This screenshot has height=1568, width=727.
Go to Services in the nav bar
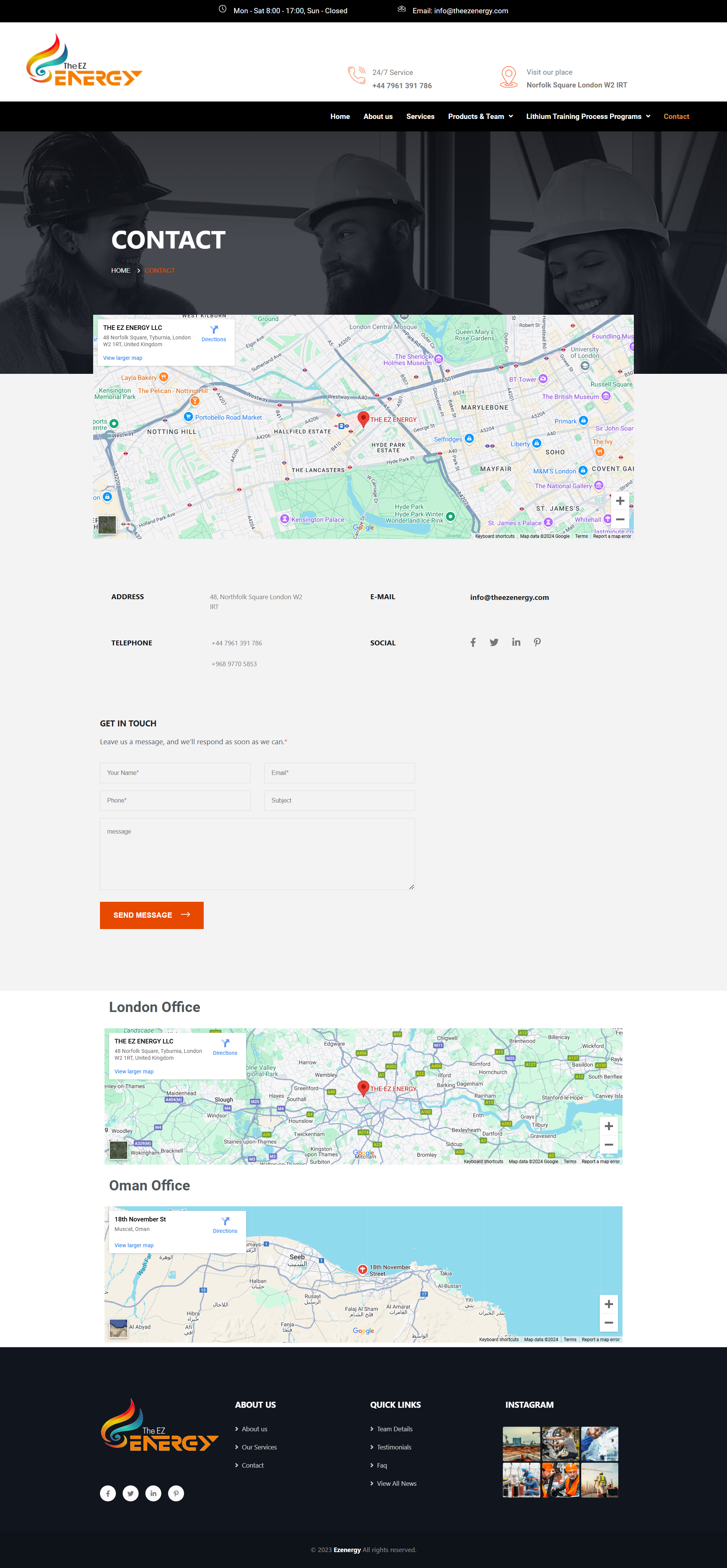[420, 116]
